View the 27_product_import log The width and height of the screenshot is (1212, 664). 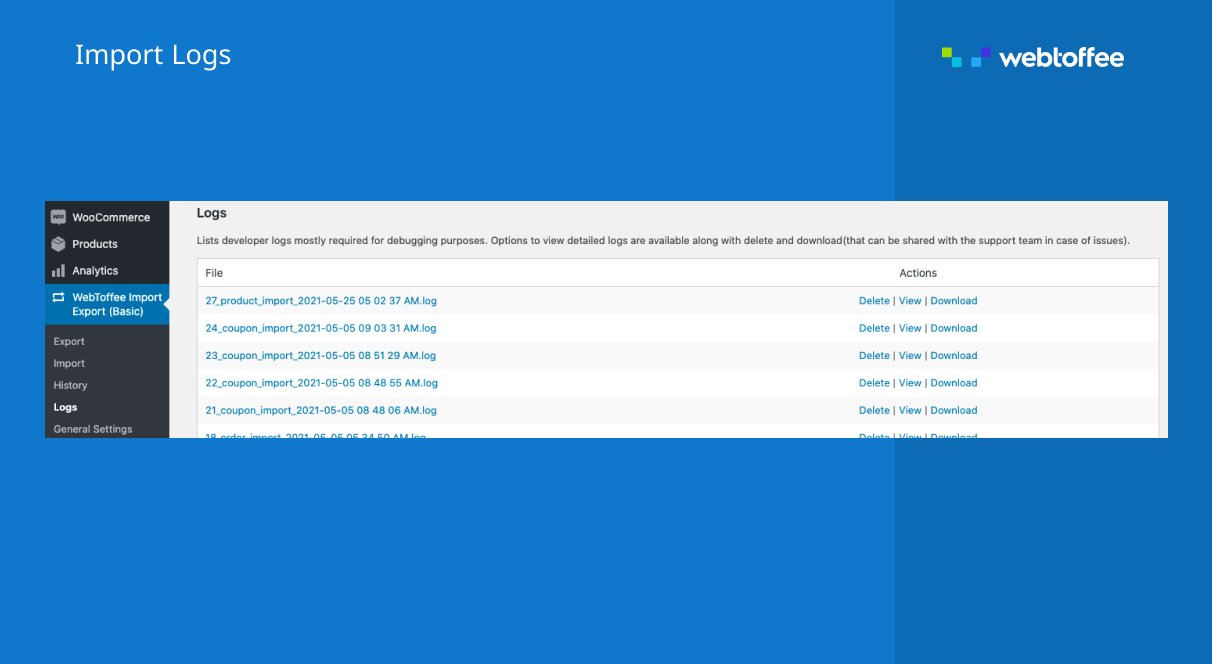(x=910, y=301)
